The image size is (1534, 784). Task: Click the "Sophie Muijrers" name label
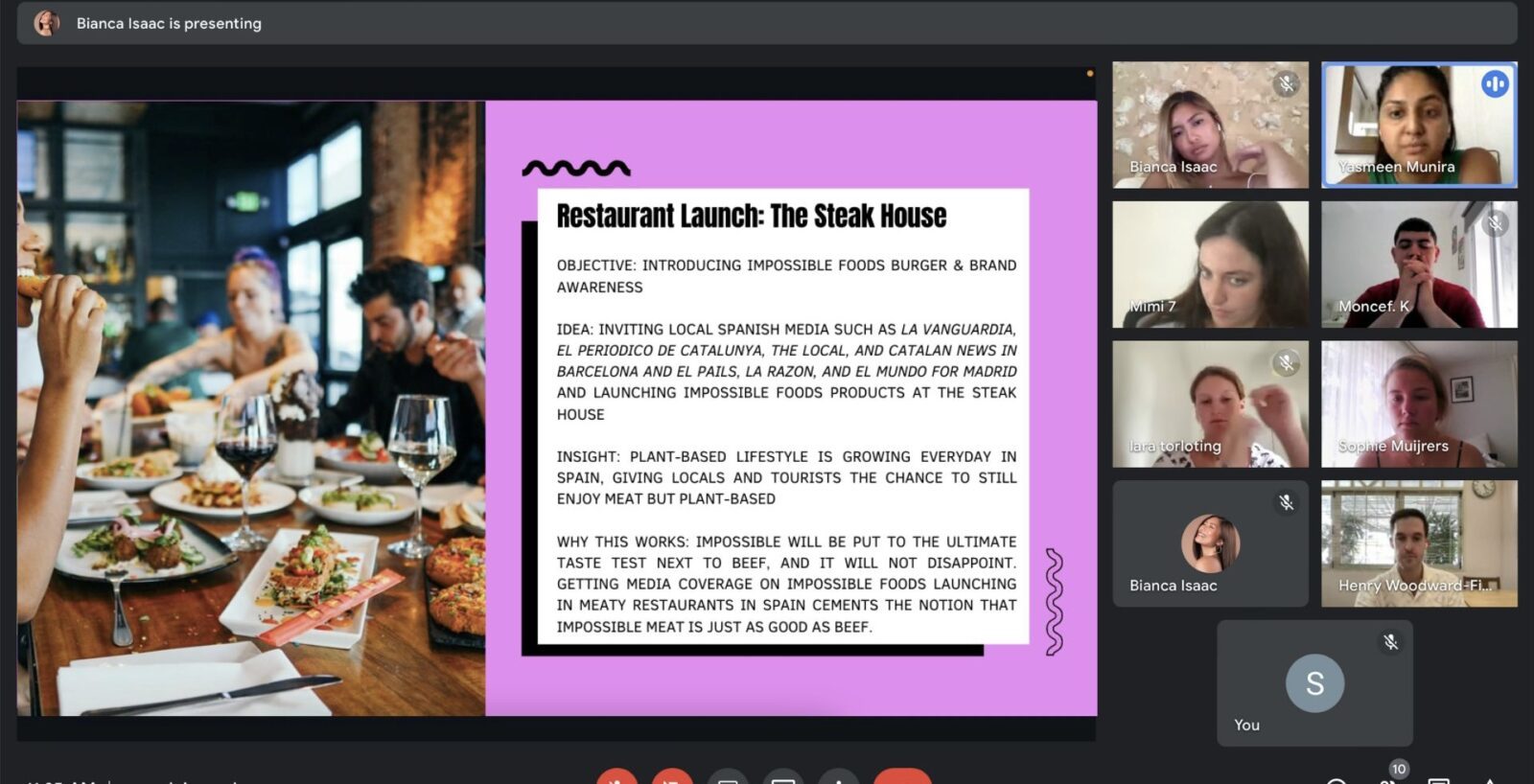click(x=1393, y=446)
